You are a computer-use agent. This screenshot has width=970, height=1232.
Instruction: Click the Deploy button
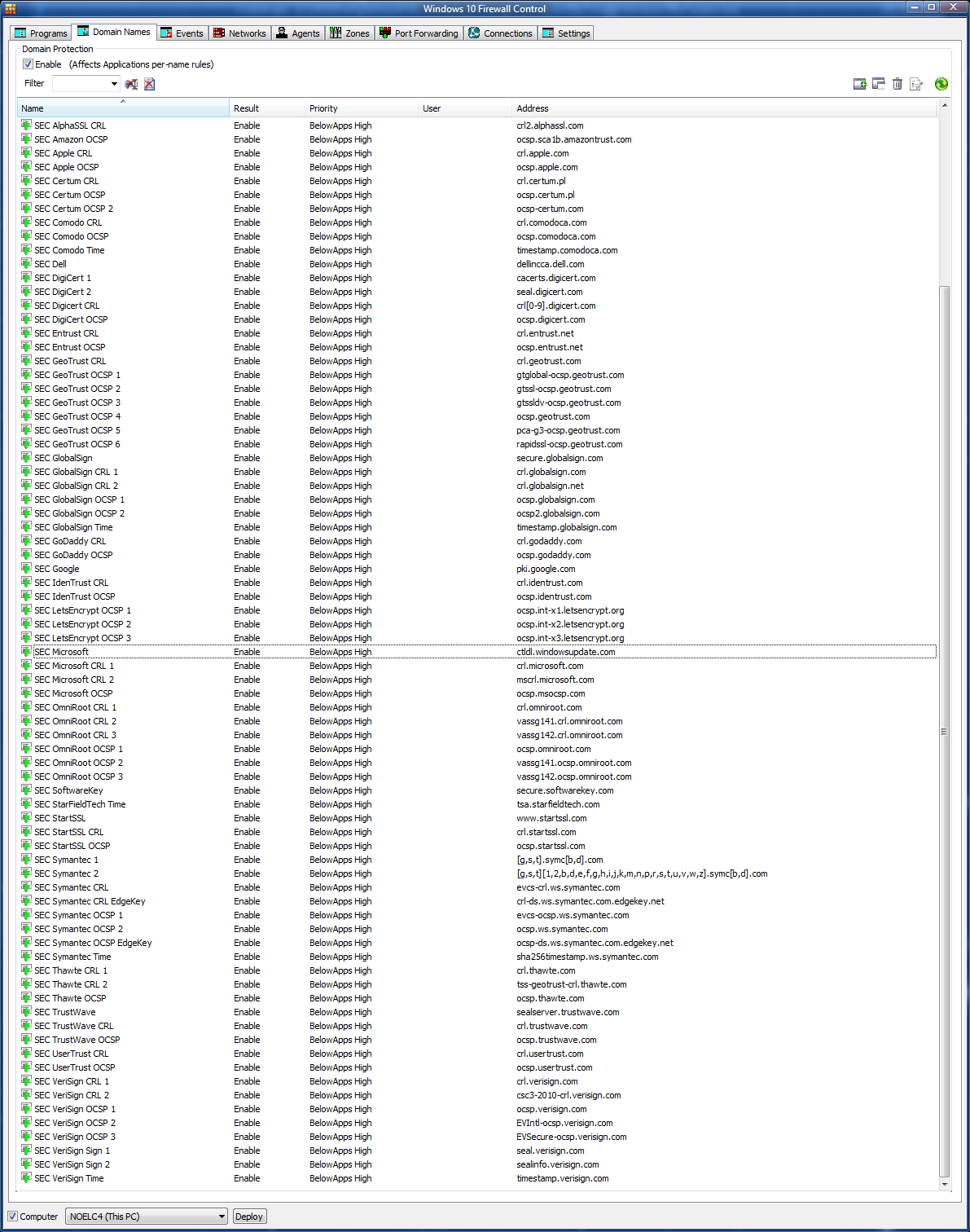tap(248, 1217)
